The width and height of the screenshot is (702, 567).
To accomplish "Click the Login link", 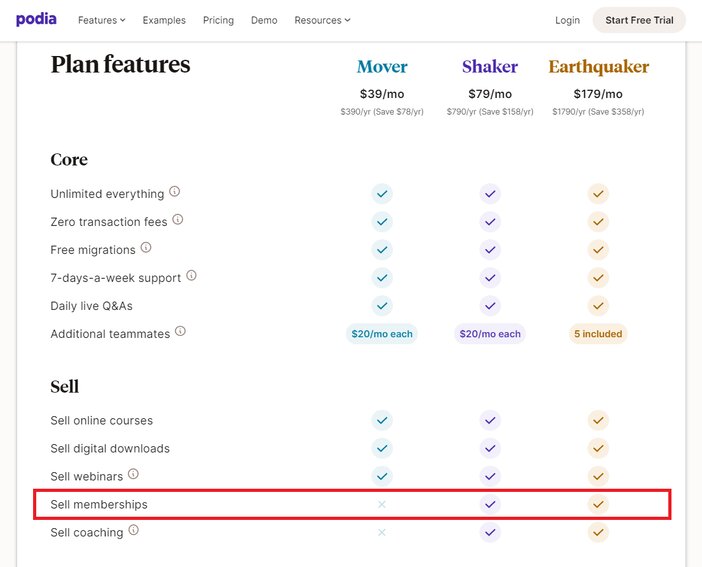I will [x=567, y=20].
